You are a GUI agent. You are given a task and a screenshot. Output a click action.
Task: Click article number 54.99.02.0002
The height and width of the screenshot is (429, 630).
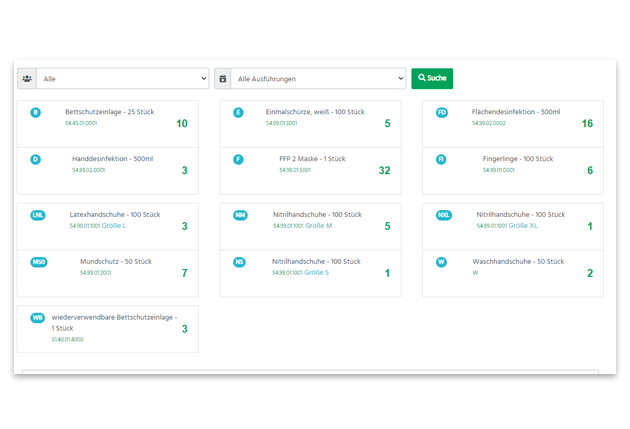click(489, 123)
